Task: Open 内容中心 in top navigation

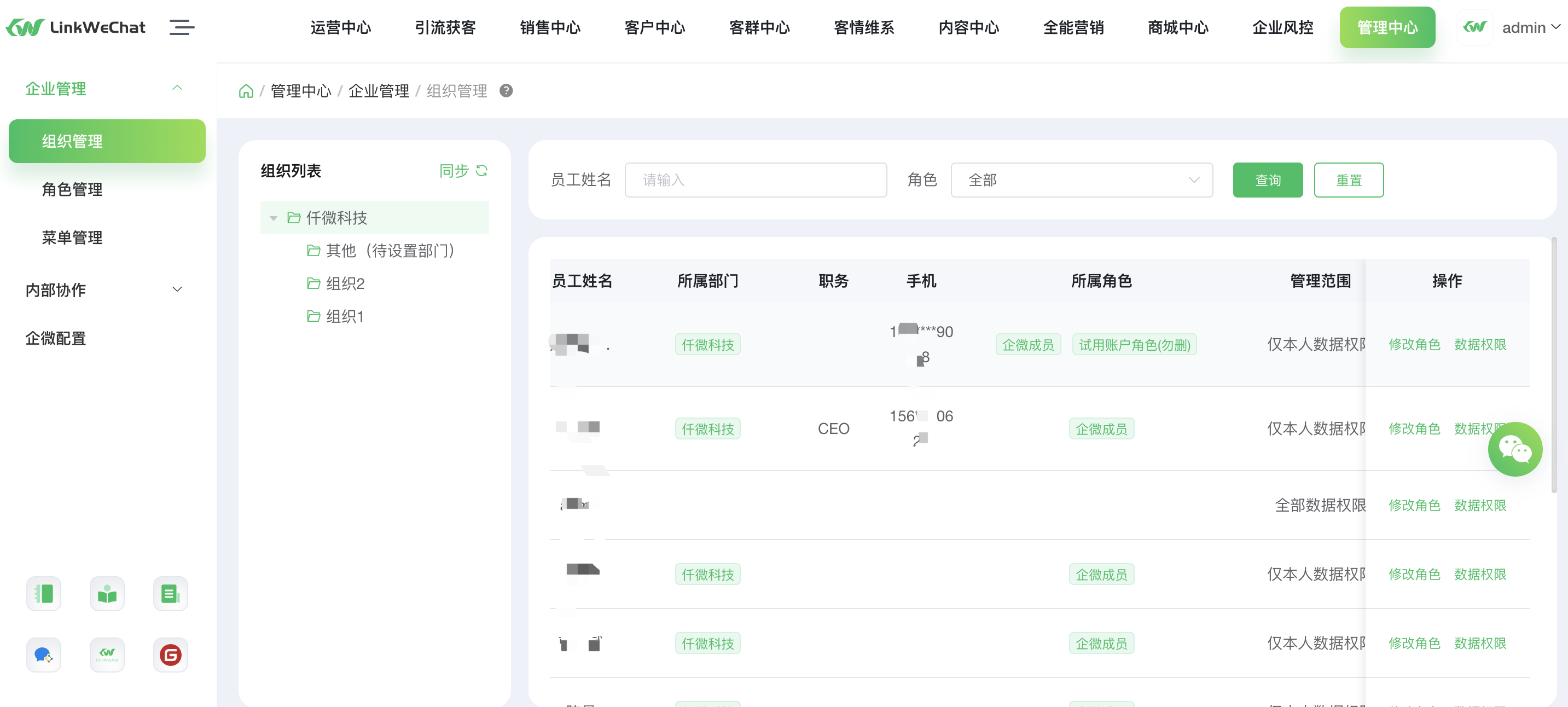Action: [x=969, y=27]
